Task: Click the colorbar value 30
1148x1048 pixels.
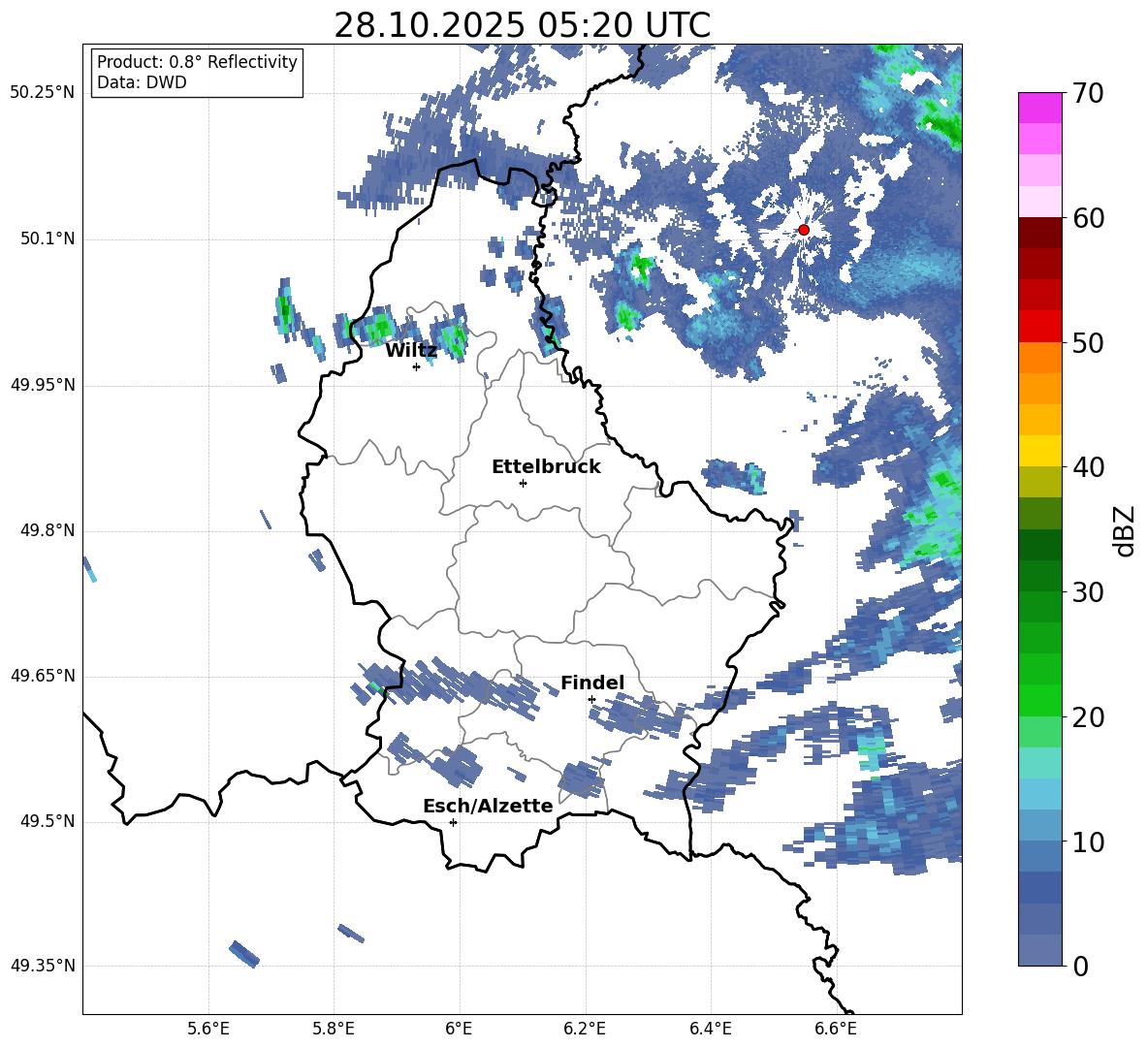Action: tap(1088, 592)
